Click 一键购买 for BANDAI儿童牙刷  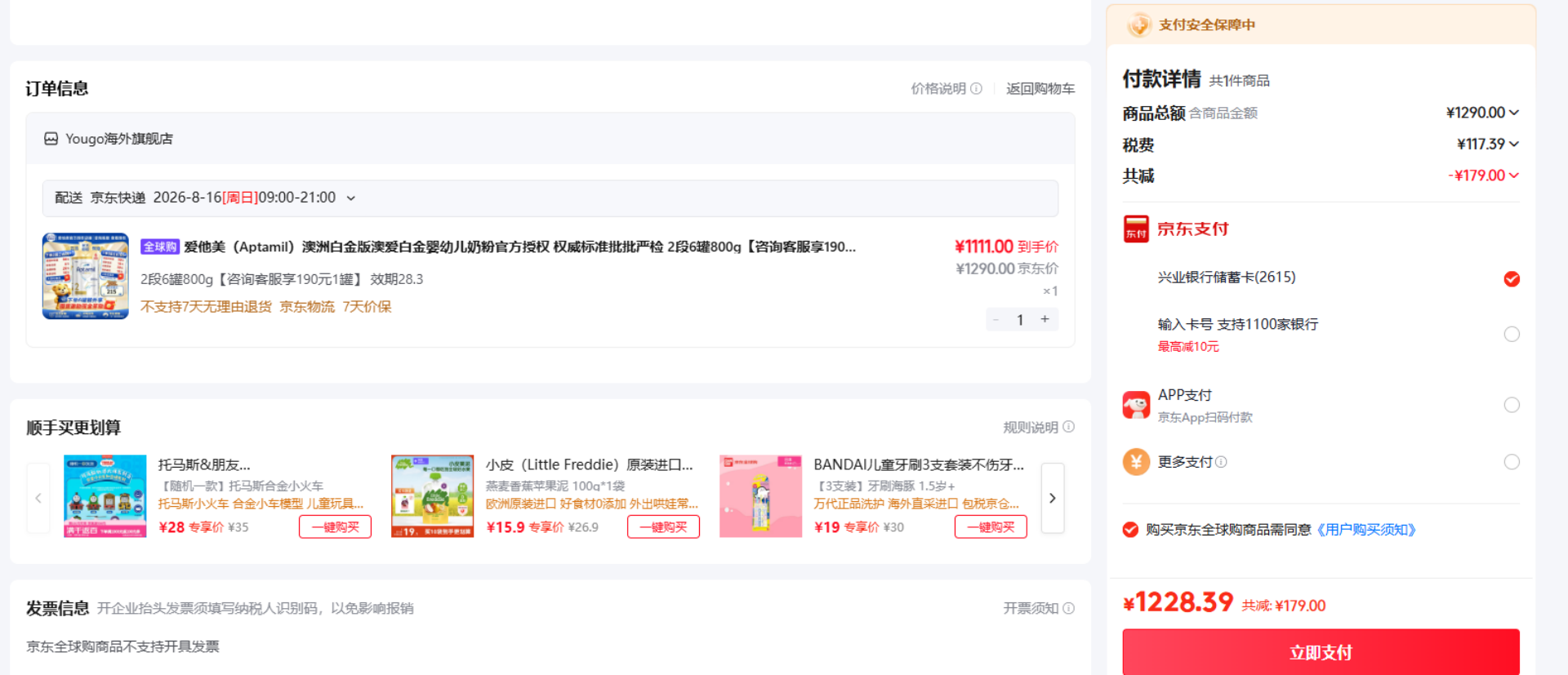991,527
